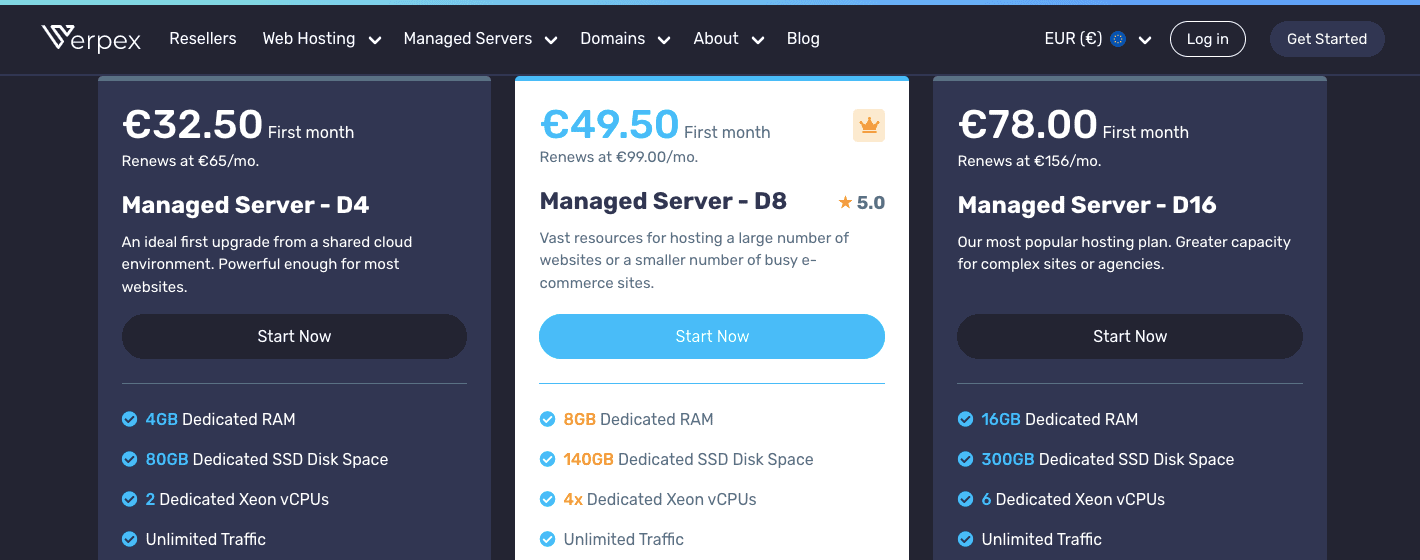Expand the About menu chevron
1420x560 pixels.
coord(758,40)
